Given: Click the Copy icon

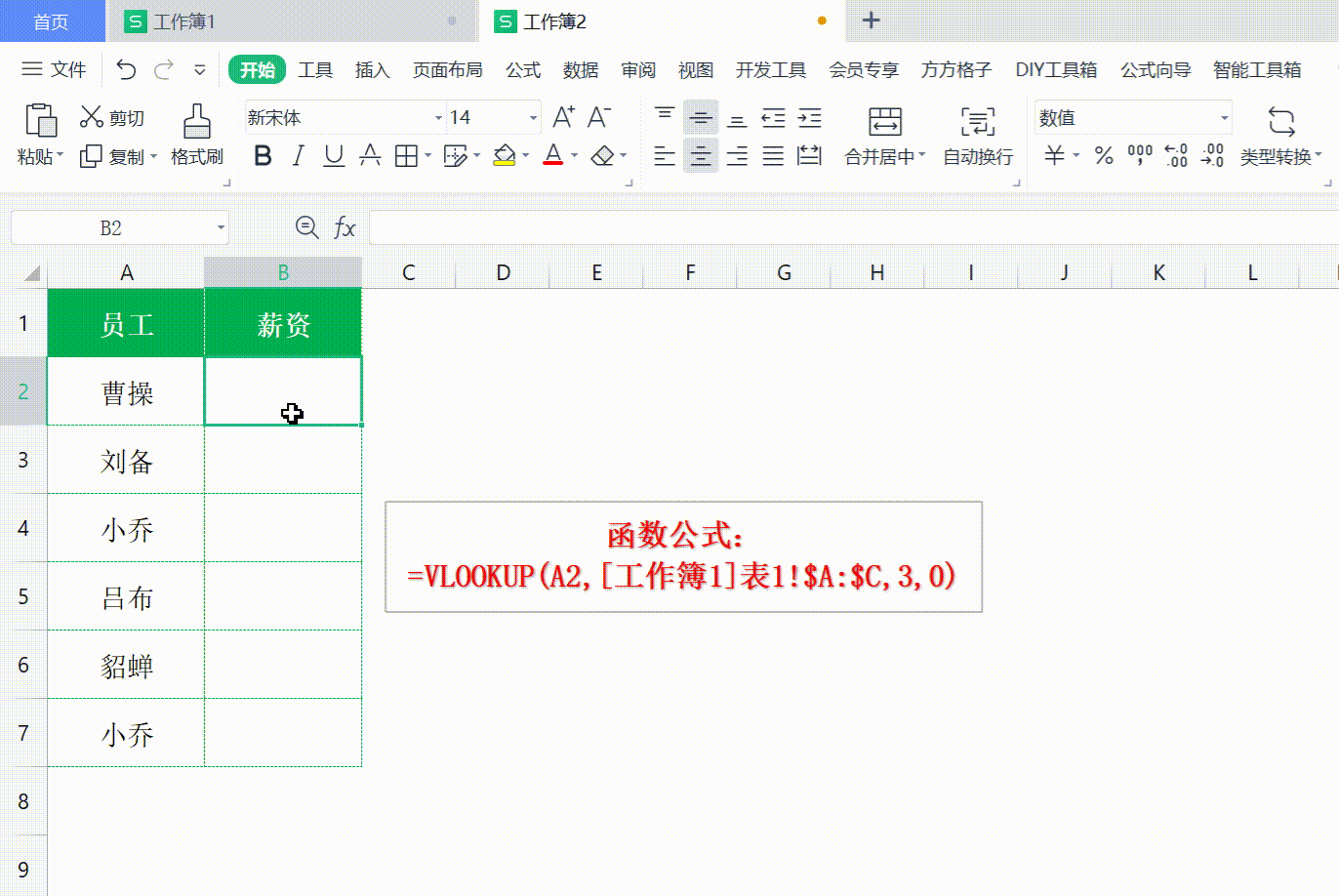Looking at the screenshot, I should click(x=91, y=156).
